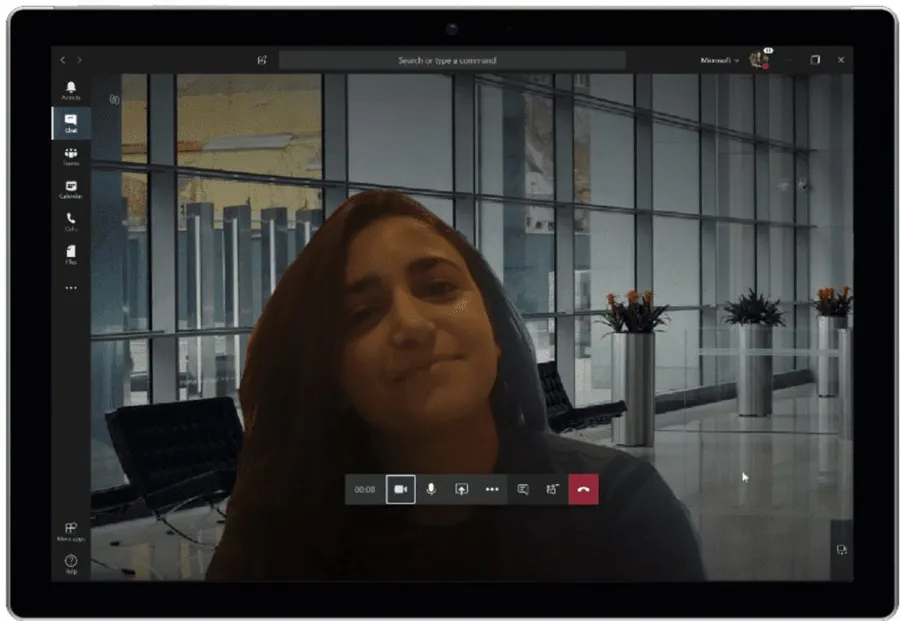
Task: Open the user profile avatar menu
Action: 758,60
